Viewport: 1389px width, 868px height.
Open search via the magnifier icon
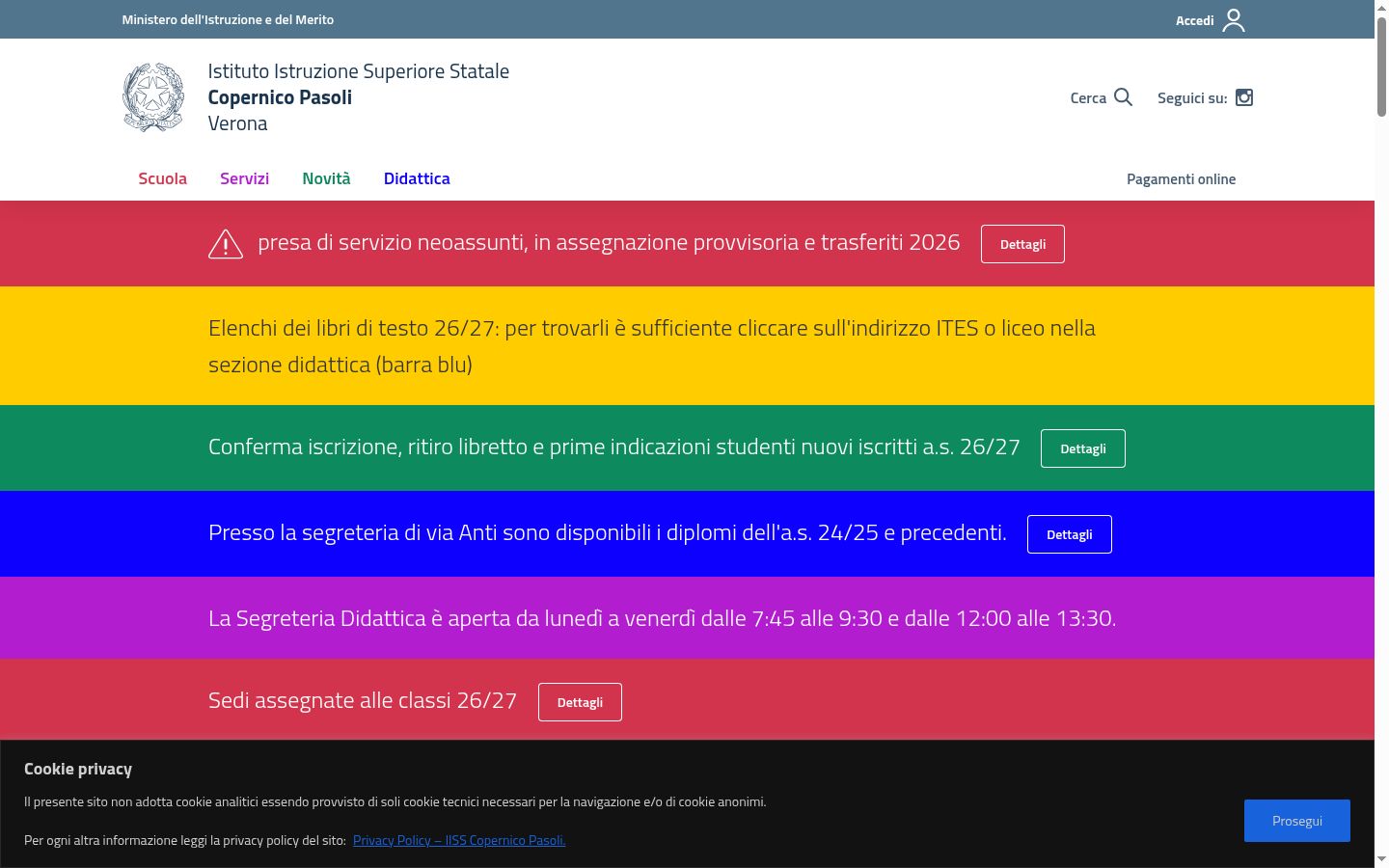pos(1123,97)
